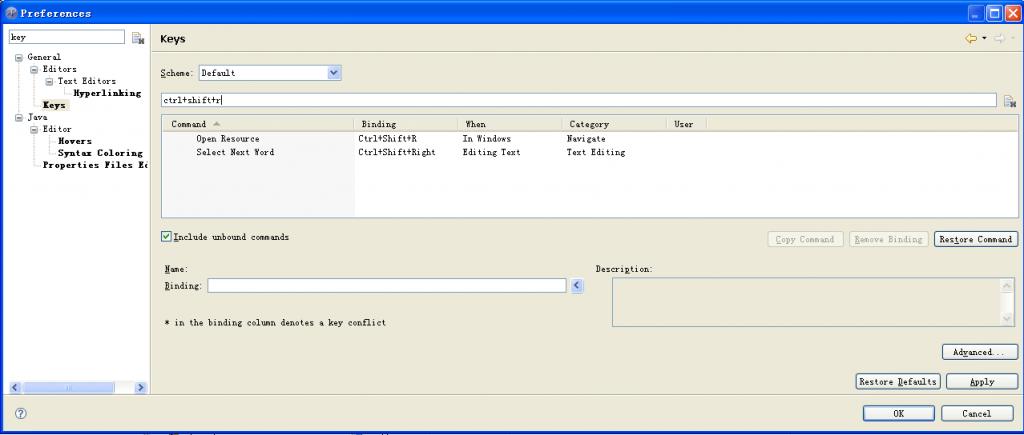Select Hovers under Java Editor
The height and width of the screenshot is (435, 1024).
pyautogui.click(x=74, y=141)
